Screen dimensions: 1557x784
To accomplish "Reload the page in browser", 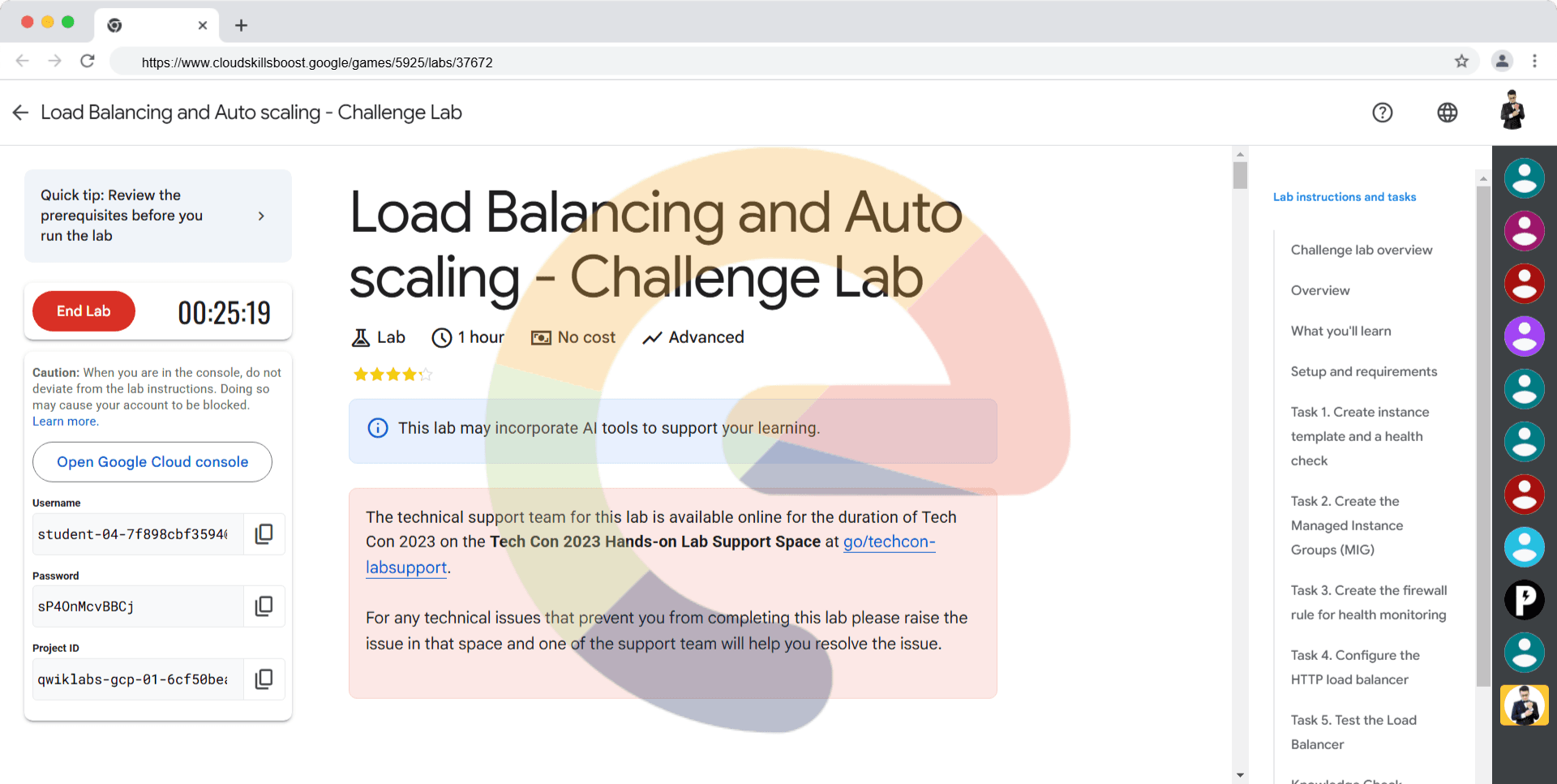I will [88, 62].
